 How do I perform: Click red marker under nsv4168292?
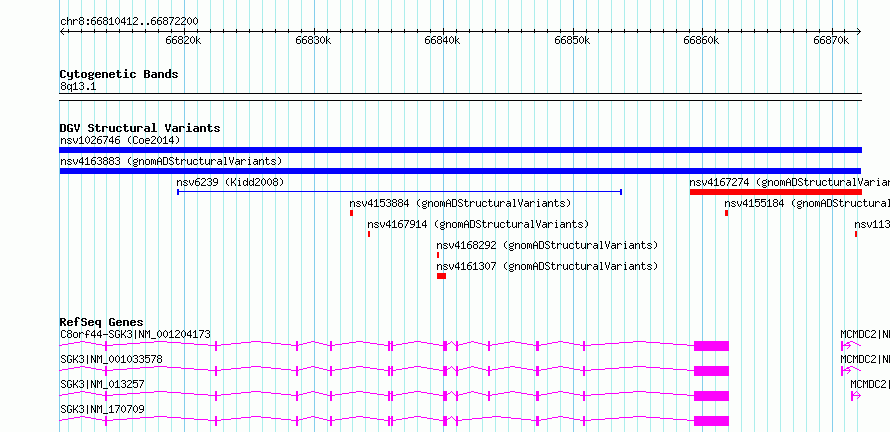coord(438,255)
